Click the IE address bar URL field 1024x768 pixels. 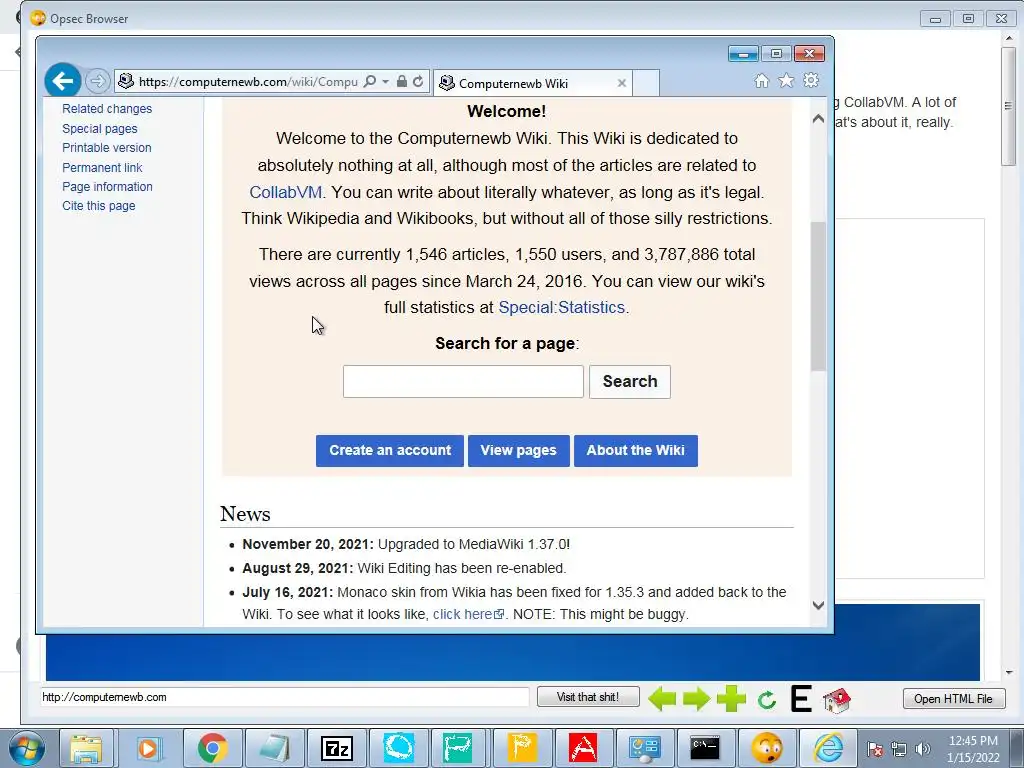248,82
